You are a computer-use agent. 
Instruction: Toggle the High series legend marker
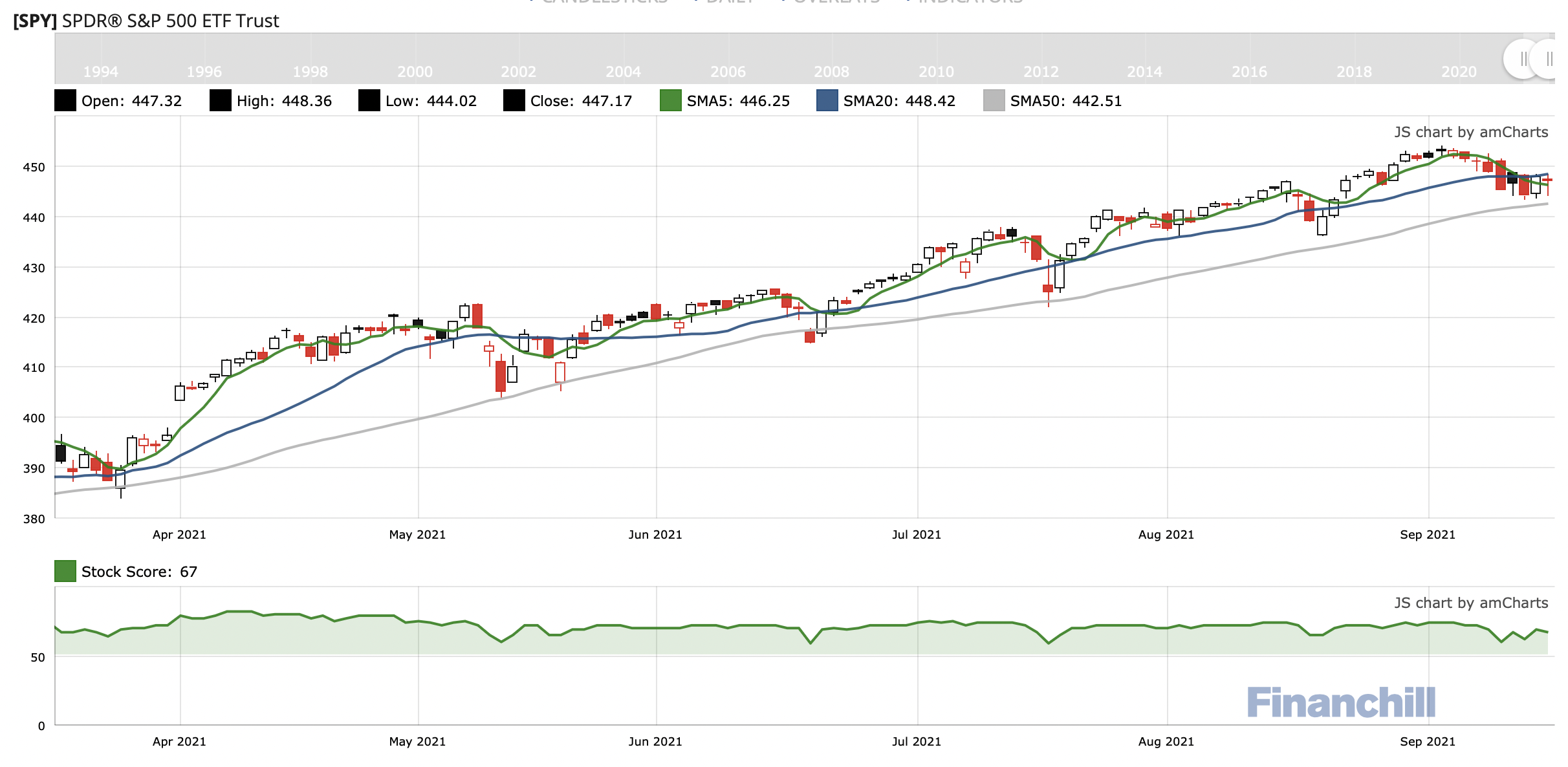click(x=221, y=101)
